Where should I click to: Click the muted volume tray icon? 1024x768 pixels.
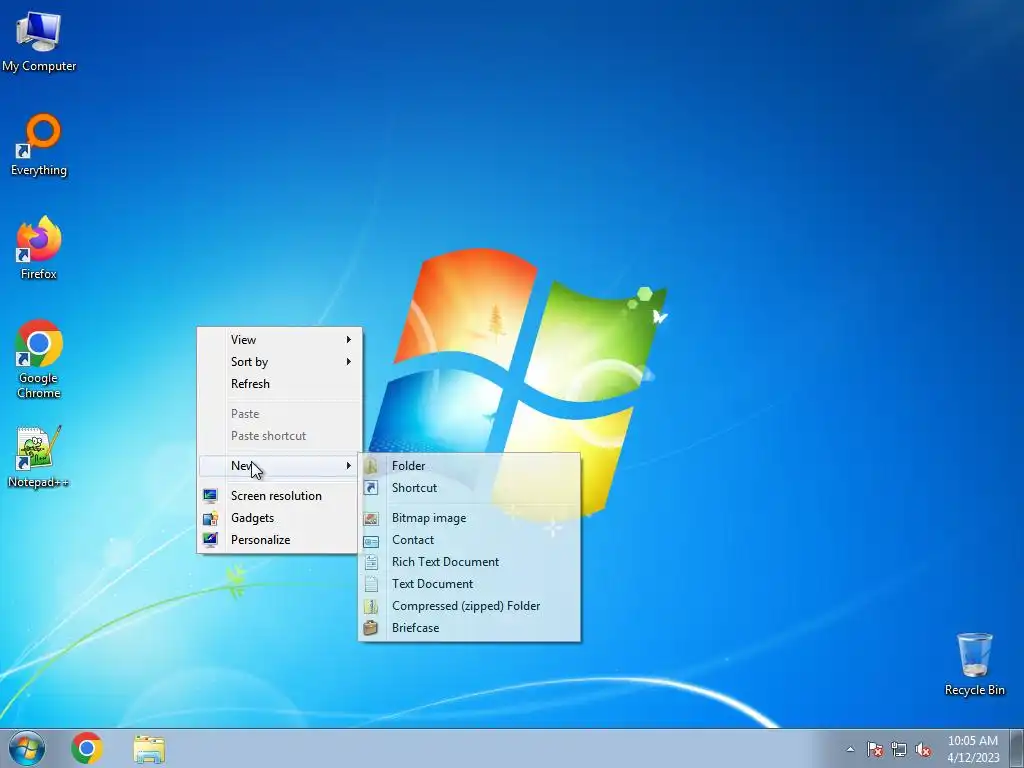(923, 749)
